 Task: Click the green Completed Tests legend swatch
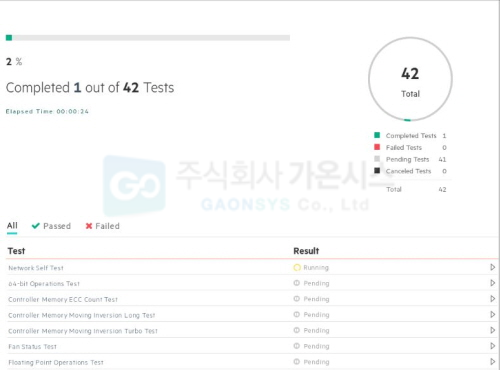[377, 135]
